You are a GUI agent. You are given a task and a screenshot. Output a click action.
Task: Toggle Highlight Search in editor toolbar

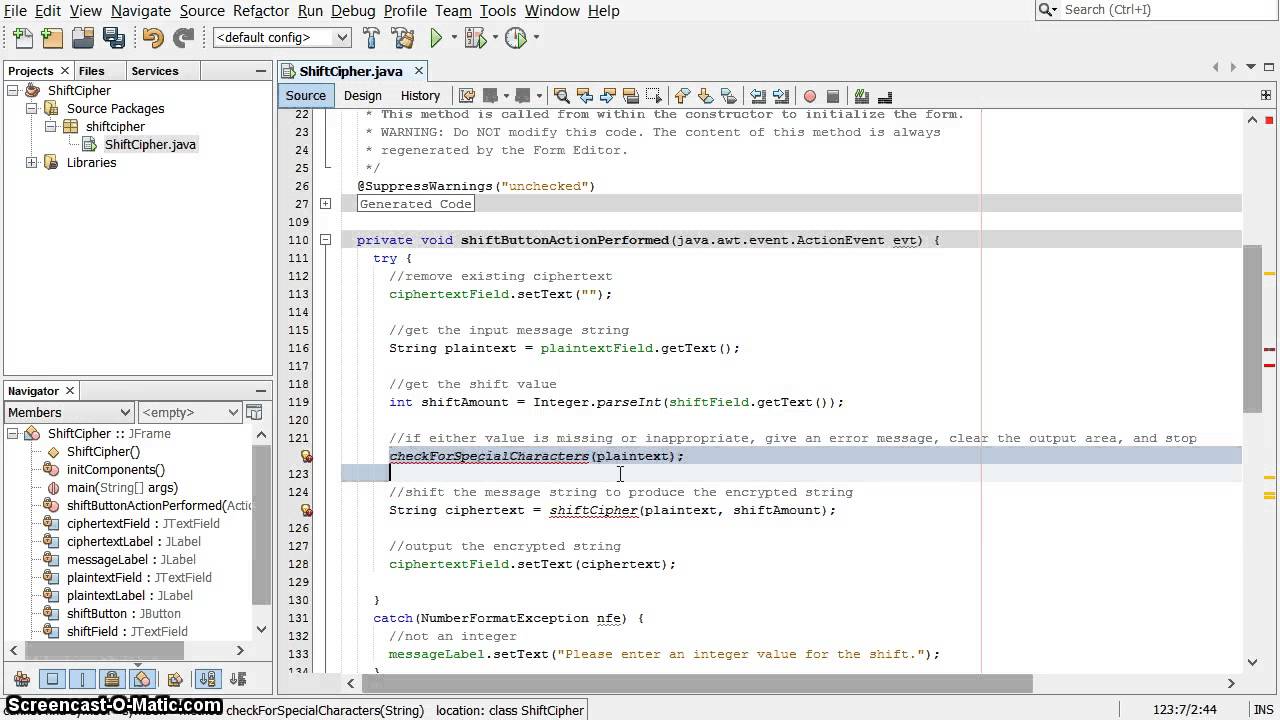[x=631, y=96]
